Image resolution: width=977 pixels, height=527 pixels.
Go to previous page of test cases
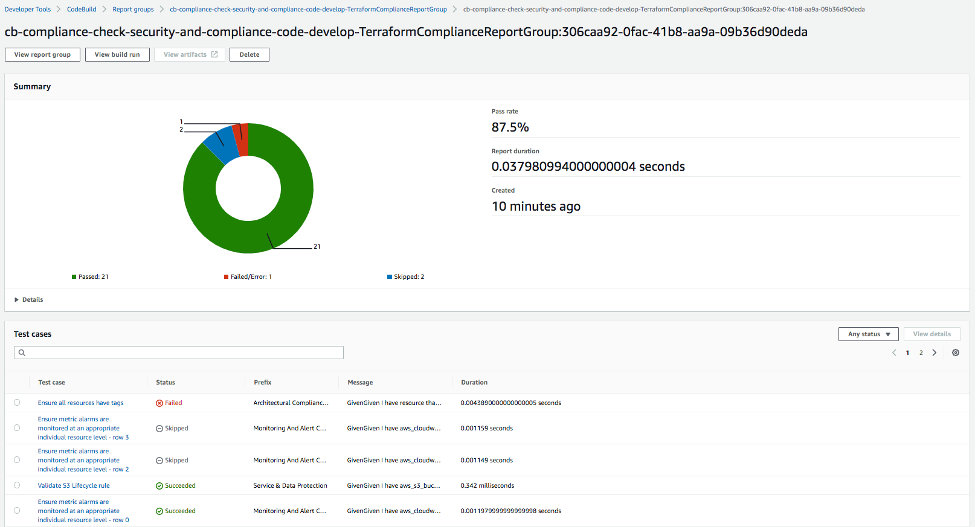click(x=894, y=353)
